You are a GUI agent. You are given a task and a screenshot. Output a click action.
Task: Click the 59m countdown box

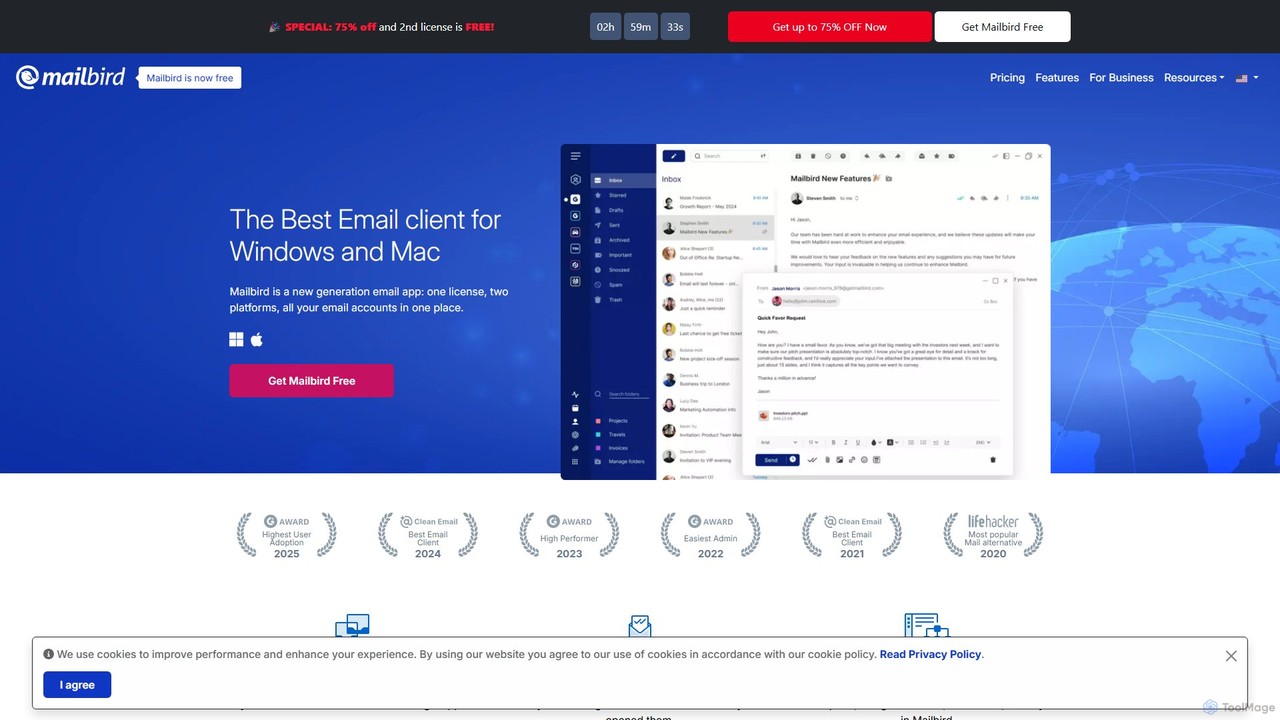(x=641, y=27)
